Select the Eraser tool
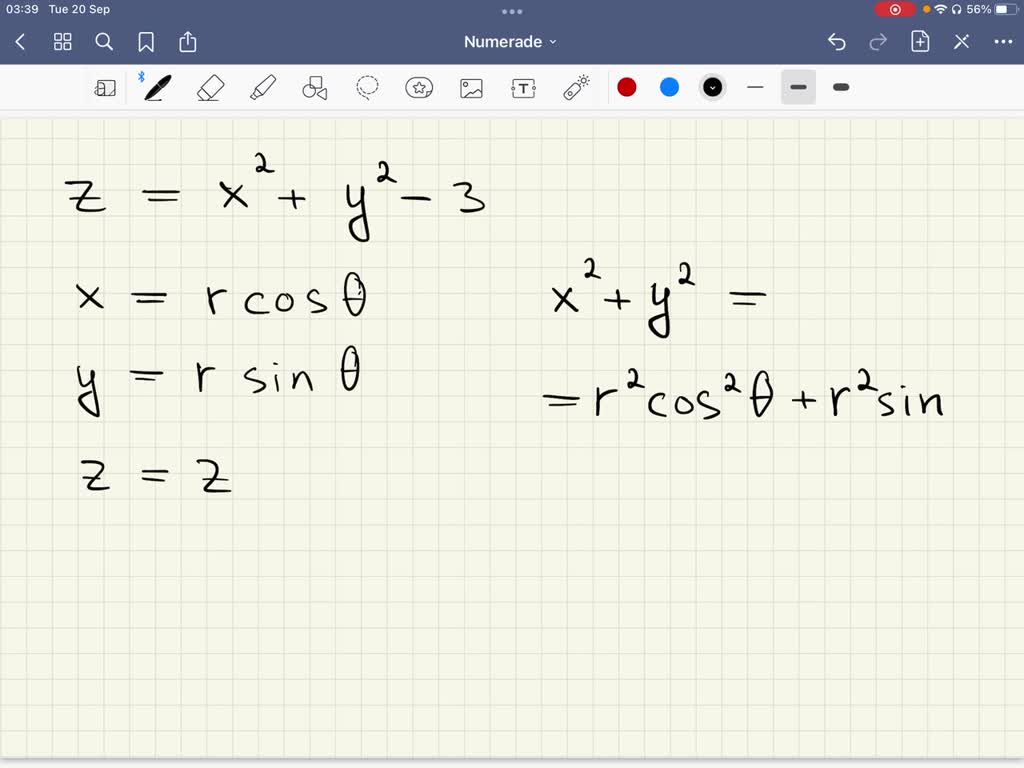Screen dimensions: 1024x768 tap(210, 87)
